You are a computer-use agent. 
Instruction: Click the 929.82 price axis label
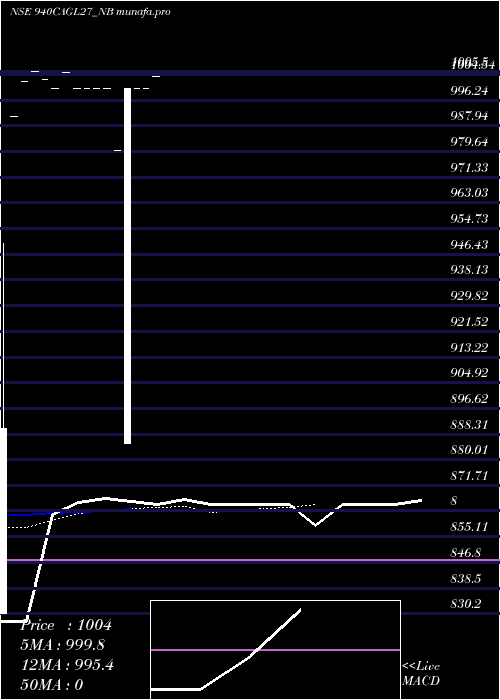click(469, 296)
